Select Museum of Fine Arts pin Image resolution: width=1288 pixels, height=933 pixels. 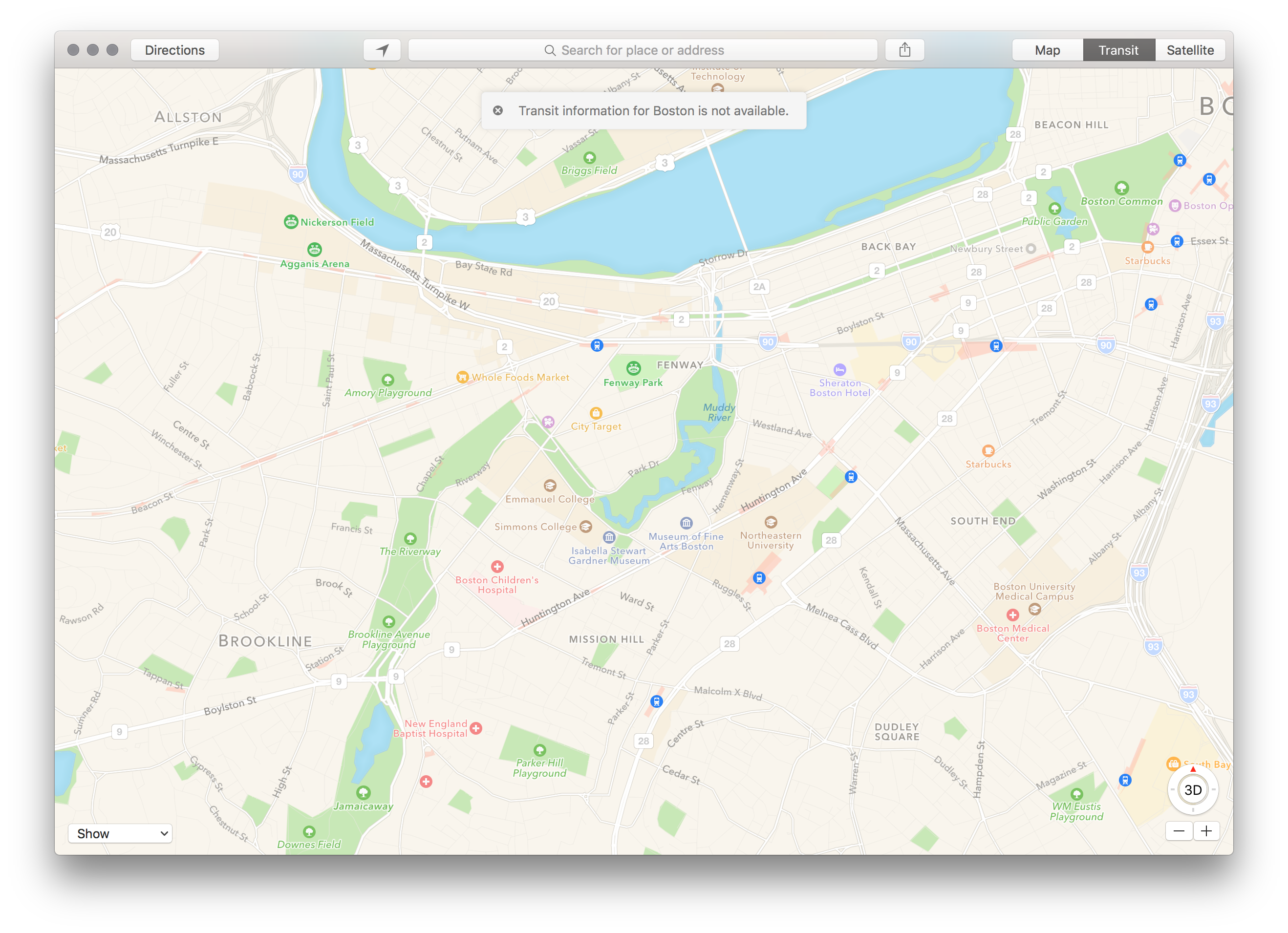(686, 523)
